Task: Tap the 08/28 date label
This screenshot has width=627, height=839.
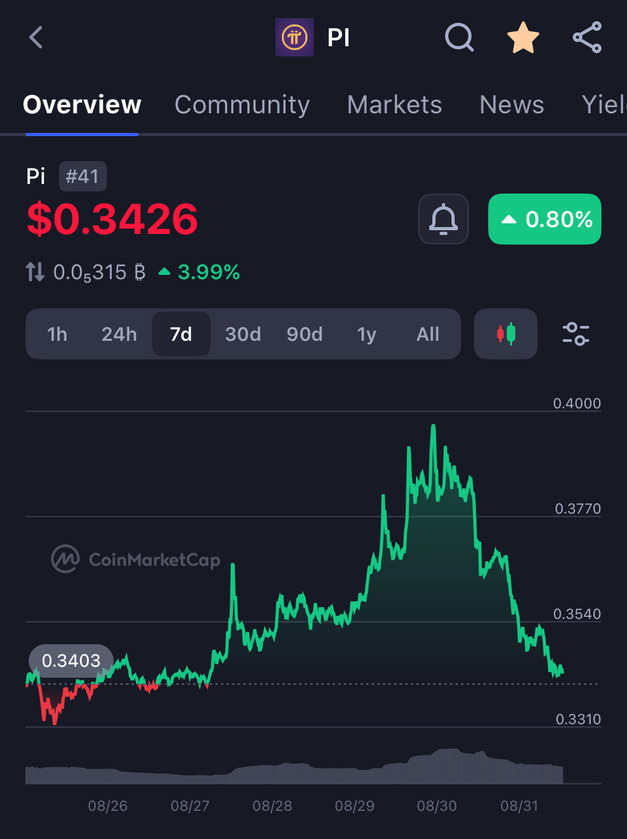Action: pyautogui.click(x=272, y=806)
